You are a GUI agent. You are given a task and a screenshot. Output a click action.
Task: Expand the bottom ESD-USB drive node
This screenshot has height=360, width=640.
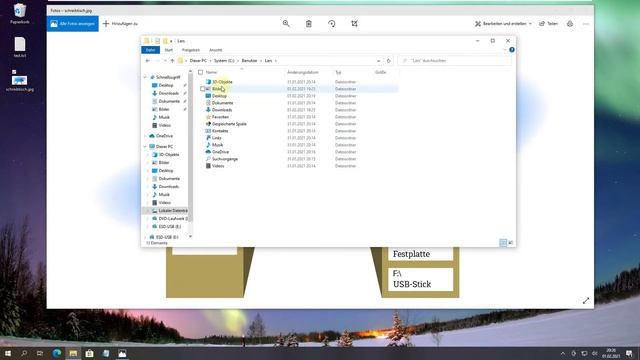point(145,237)
